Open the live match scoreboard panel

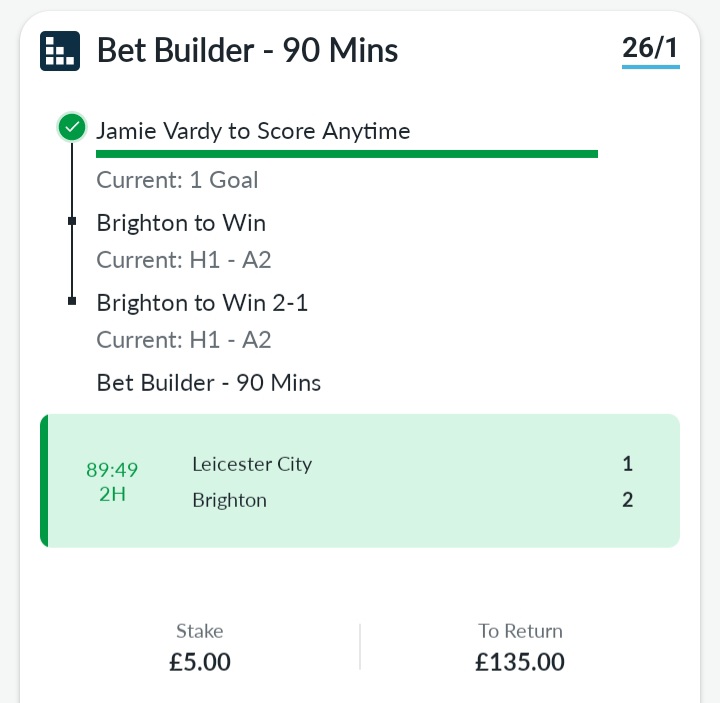(x=360, y=481)
